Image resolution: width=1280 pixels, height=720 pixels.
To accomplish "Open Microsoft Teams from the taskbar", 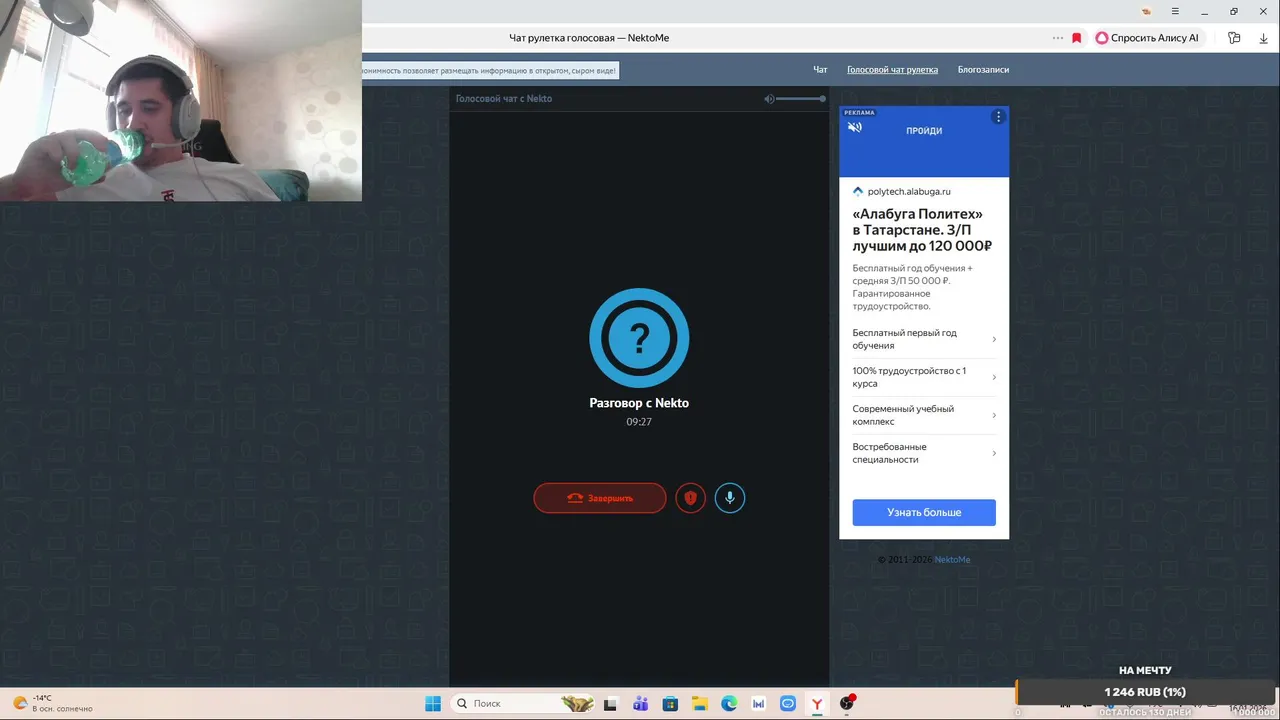I will [x=640, y=704].
